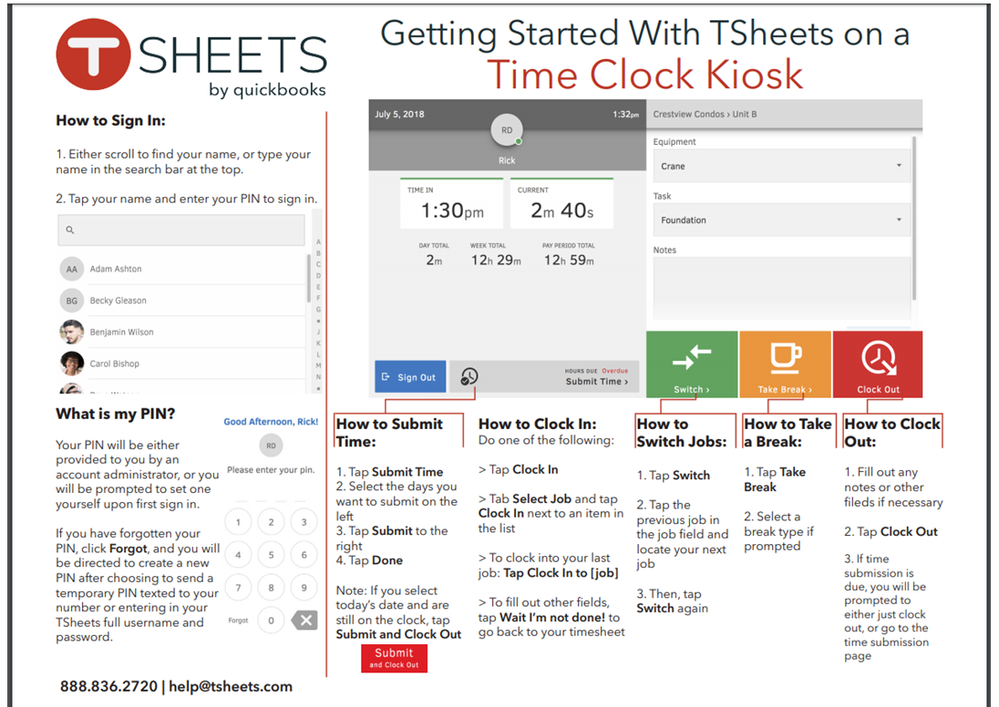Click the July 5, 2018 date
The image size is (999, 707).
click(x=399, y=114)
